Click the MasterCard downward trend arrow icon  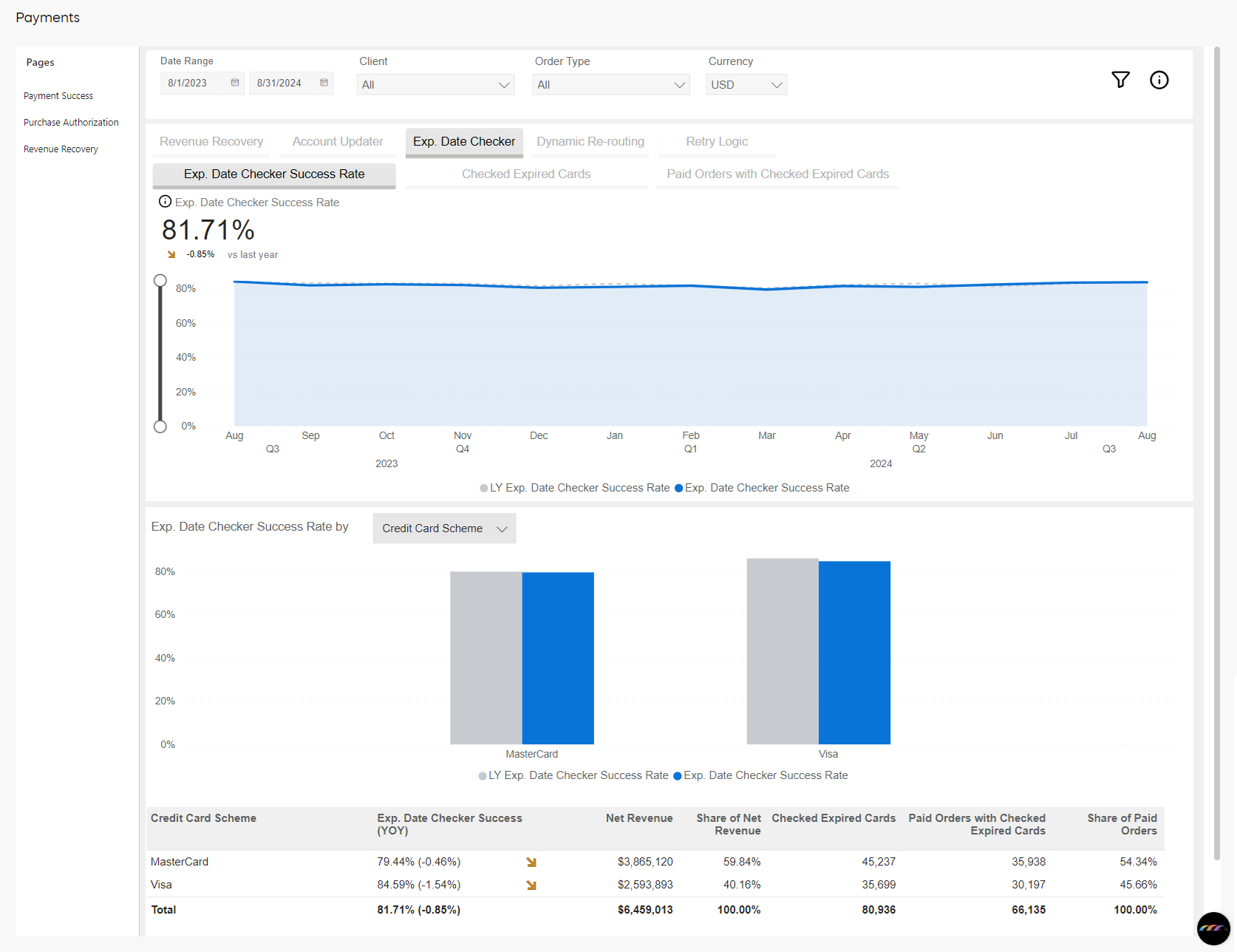(x=531, y=862)
